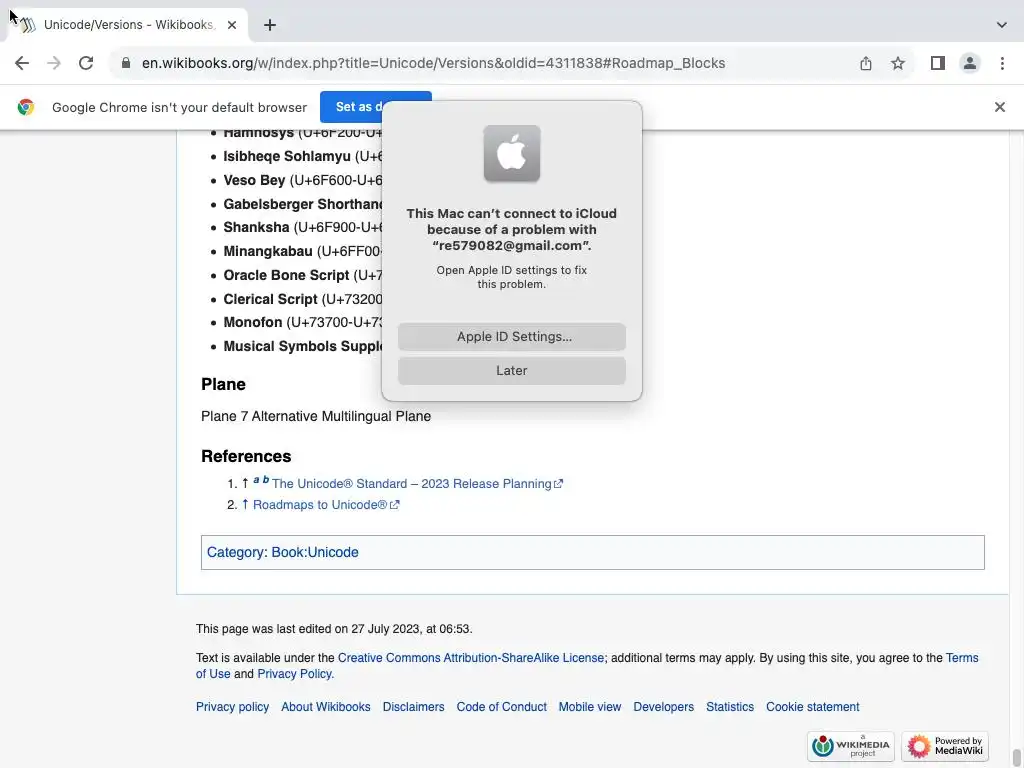Open the Code of Conduct footer link
The height and width of the screenshot is (768, 1024).
tap(502, 707)
